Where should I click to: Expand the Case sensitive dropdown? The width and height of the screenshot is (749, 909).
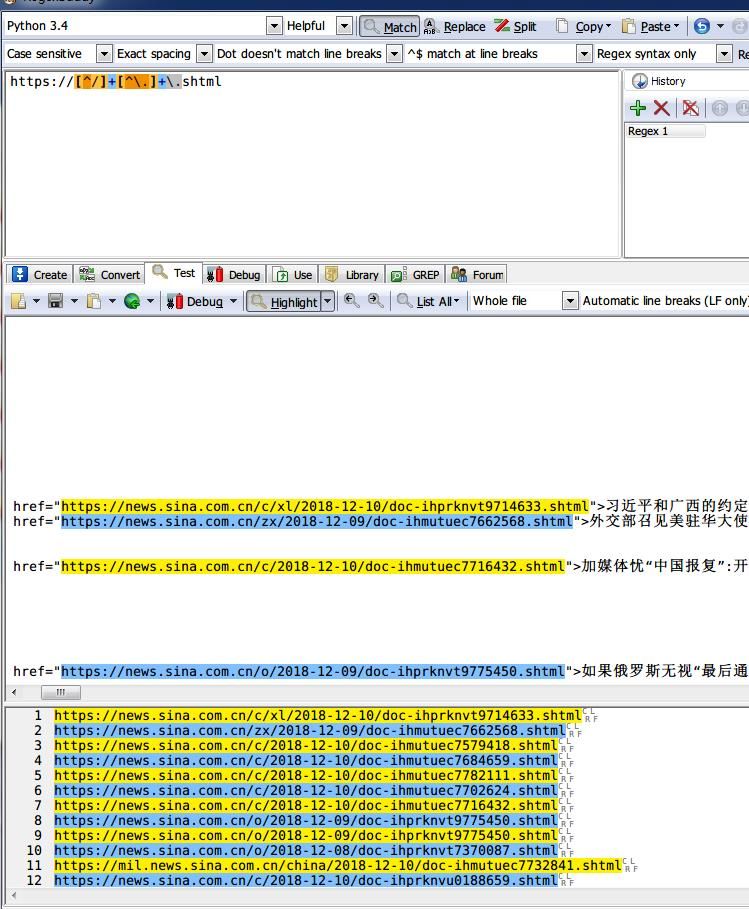pyautogui.click(x=104, y=54)
